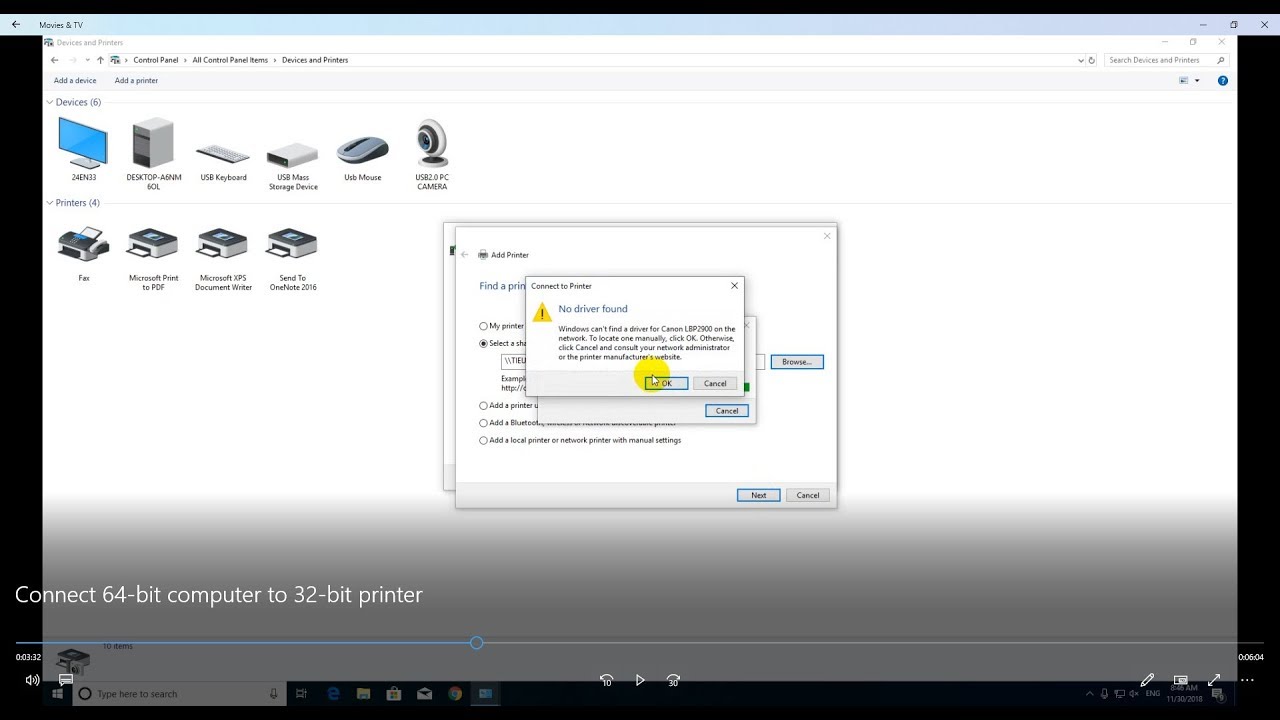Toggle full screen video mode
Image resolution: width=1280 pixels, height=720 pixels.
click(1214, 680)
